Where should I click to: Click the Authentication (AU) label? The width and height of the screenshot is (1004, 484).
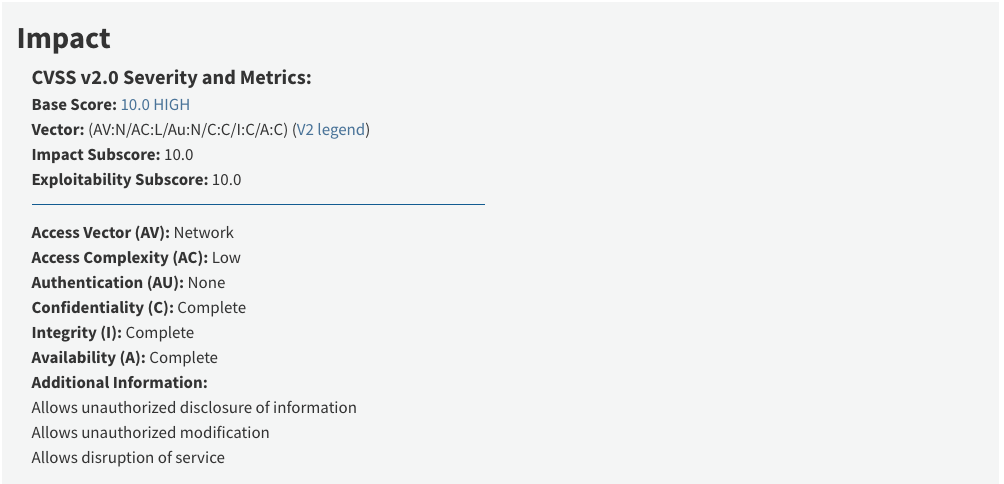[x=108, y=282]
